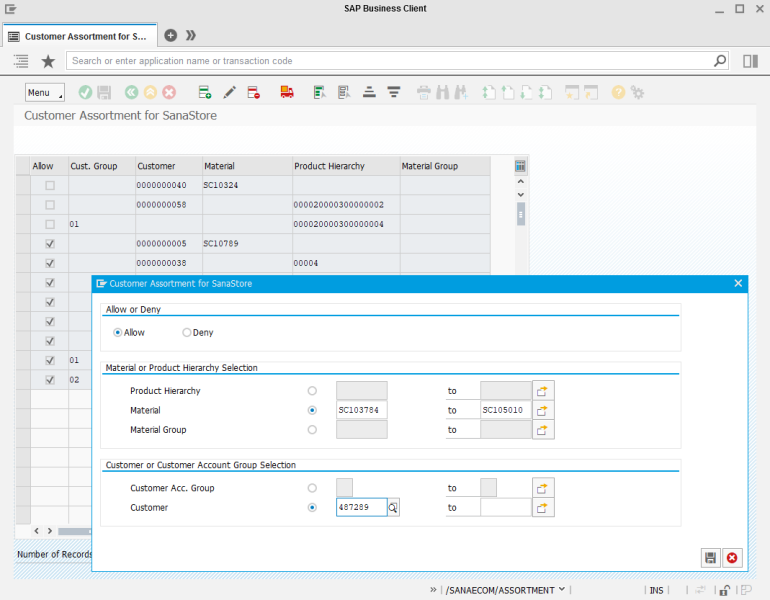Select Product Hierarchy radio button
Screen dimensions: 770x600
(x=312, y=391)
